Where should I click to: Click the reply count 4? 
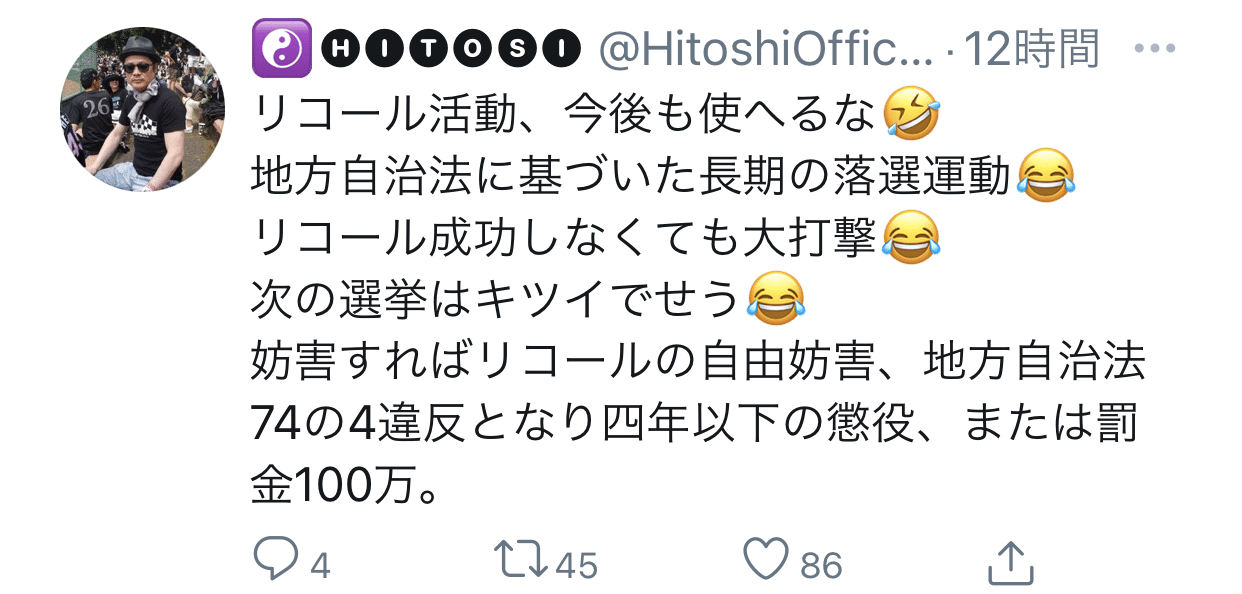point(320,565)
